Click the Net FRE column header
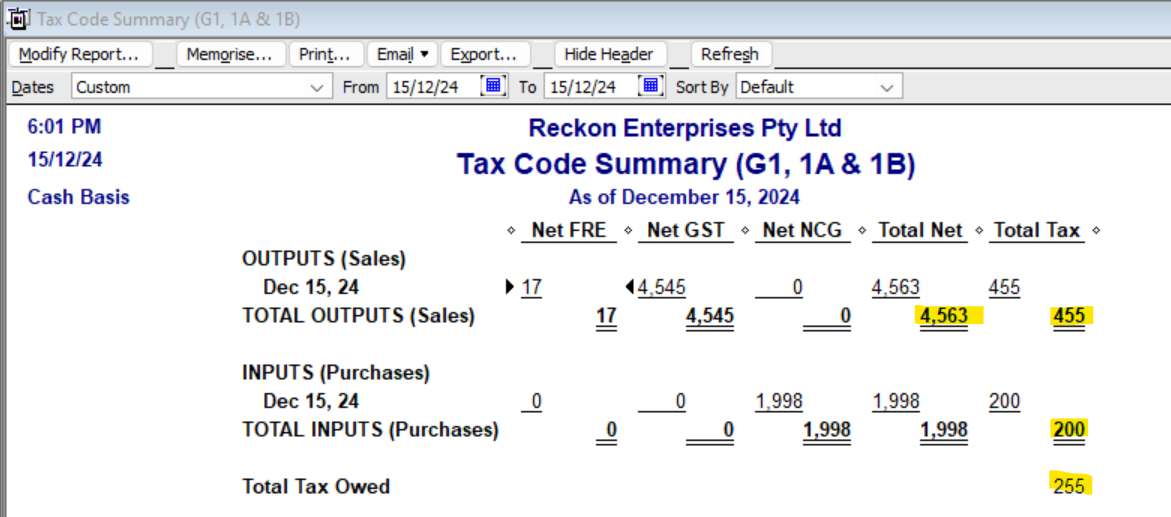Screen dimensions: 1171x517 pyautogui.click(x=568, y=230)
